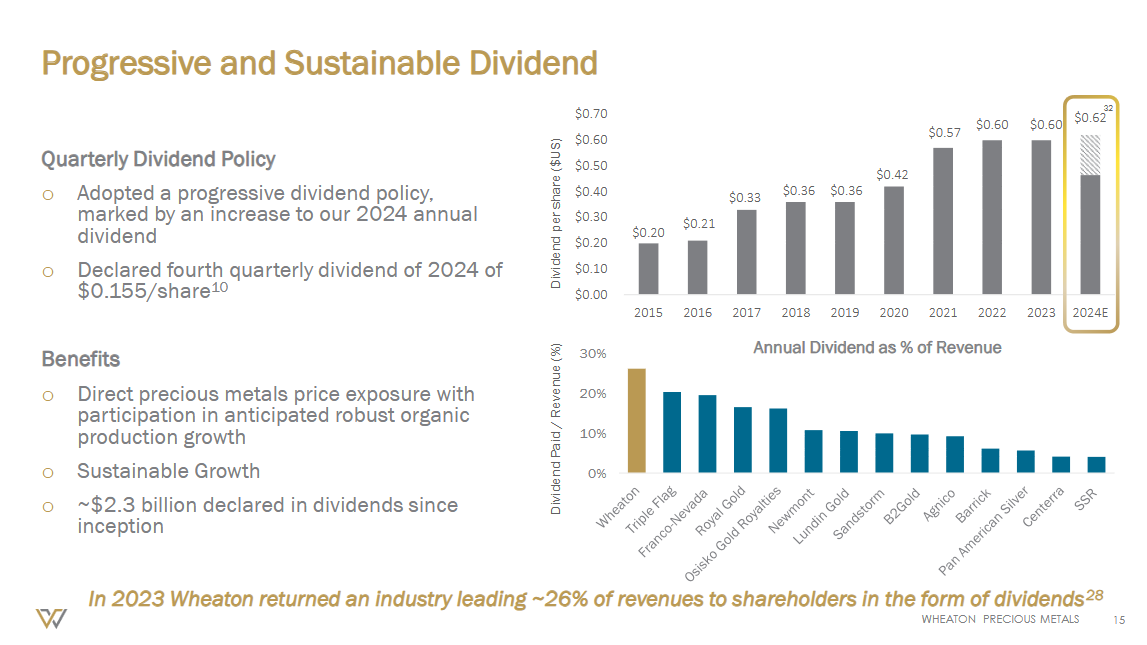Click the 2017 dividend bar labeled $0.33

[746, 252]
